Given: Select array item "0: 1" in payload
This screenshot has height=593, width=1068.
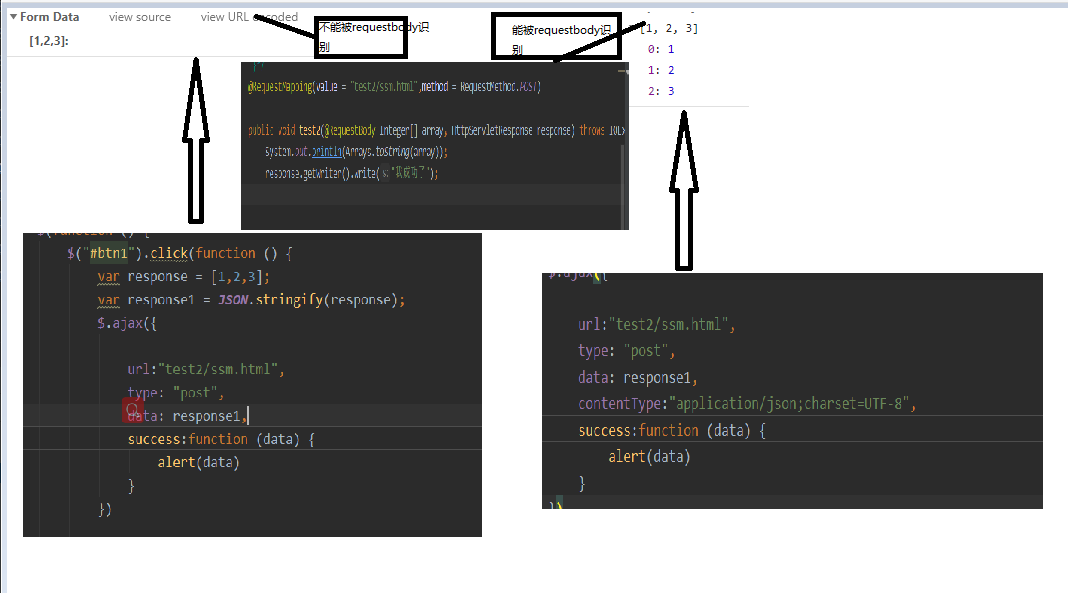Looking at the screenshot, I should tap(661, 49).
